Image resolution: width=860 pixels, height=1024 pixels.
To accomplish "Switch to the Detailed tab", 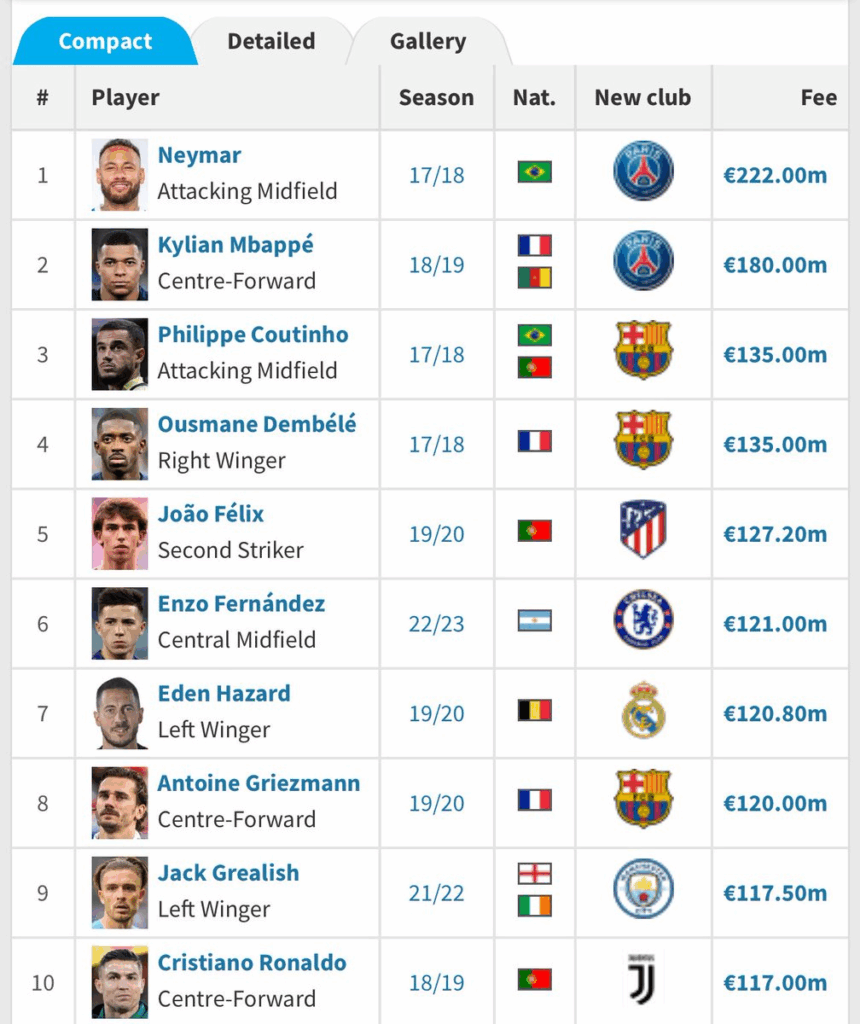I will [x=271, y=41].
